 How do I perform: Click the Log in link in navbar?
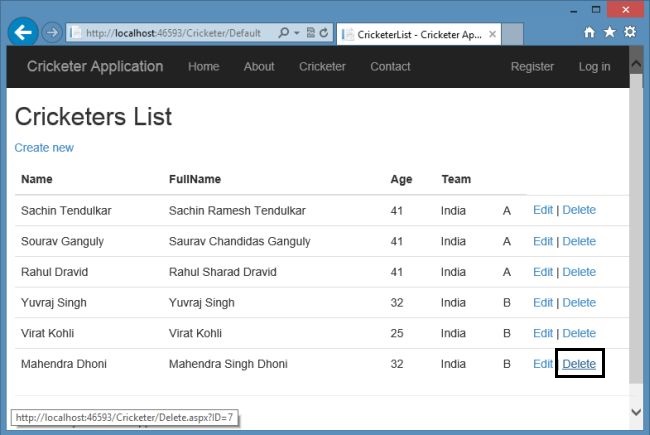click(x=594, y=66)
